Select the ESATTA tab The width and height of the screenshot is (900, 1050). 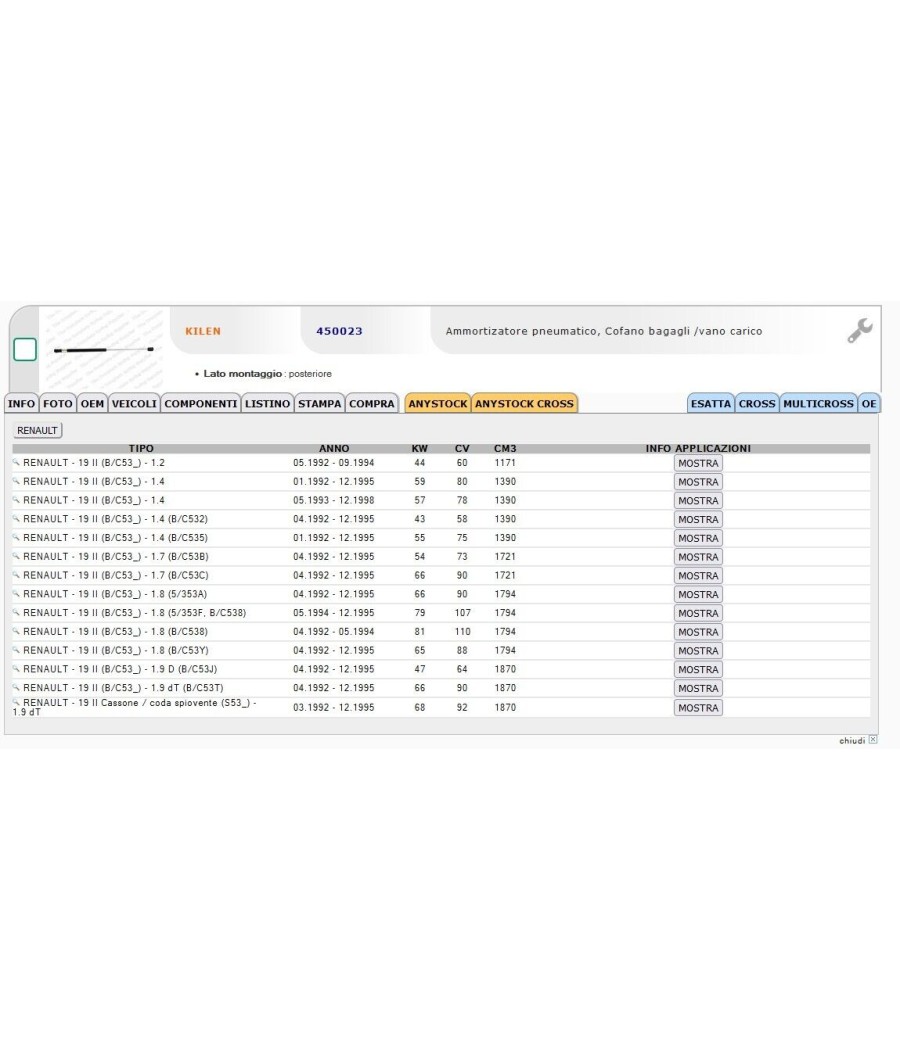click(711, 403)
